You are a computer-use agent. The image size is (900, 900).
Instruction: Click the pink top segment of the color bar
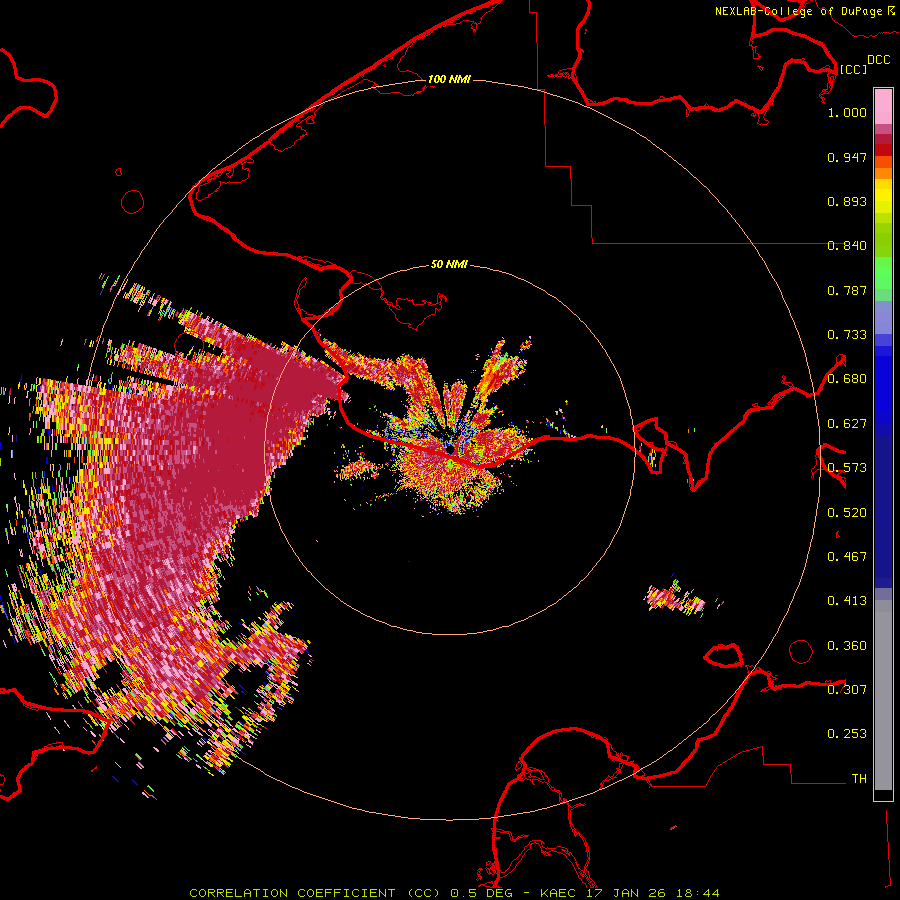[883, 106]
